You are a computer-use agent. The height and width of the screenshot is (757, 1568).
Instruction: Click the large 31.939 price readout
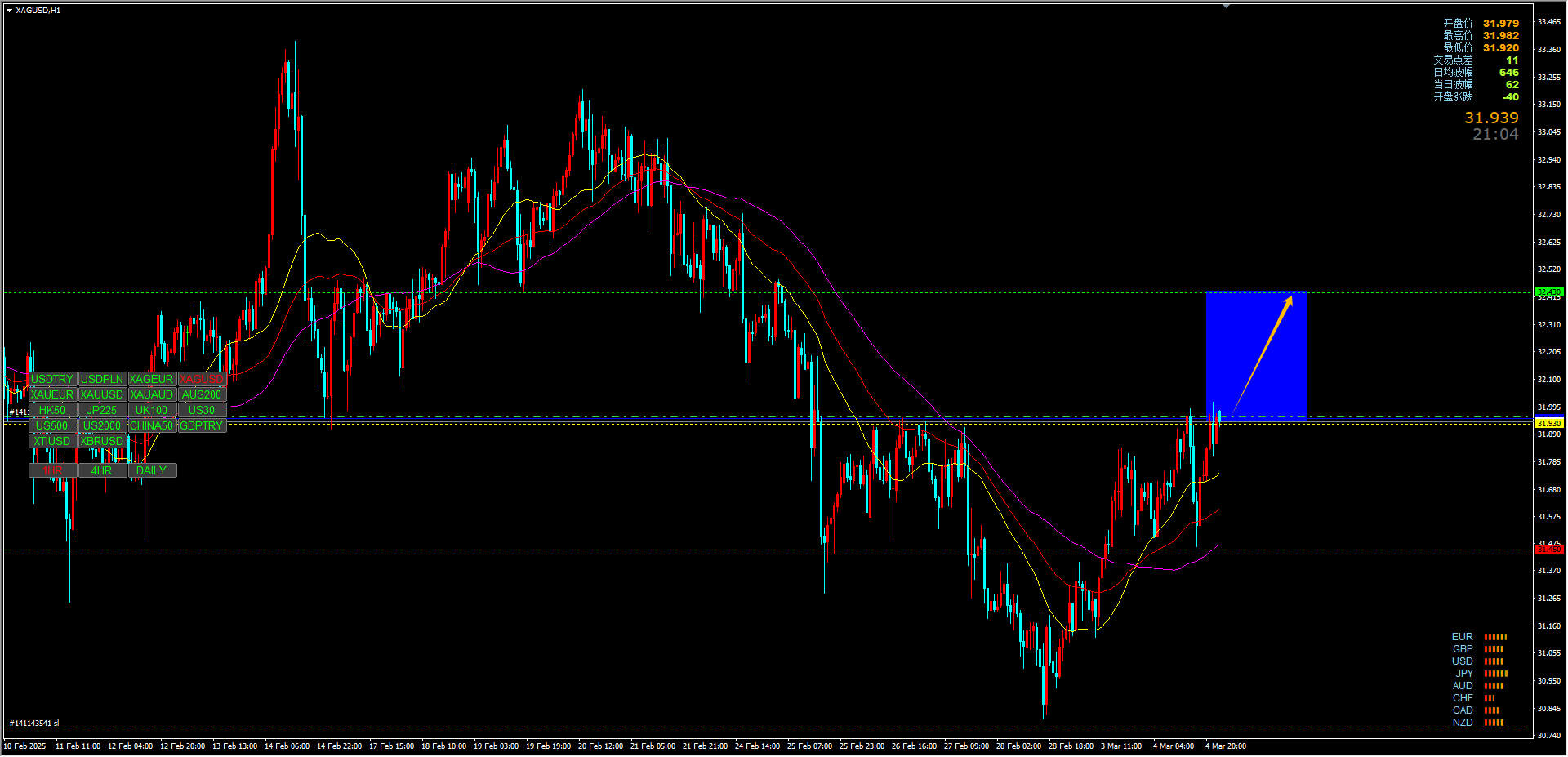1491,118
